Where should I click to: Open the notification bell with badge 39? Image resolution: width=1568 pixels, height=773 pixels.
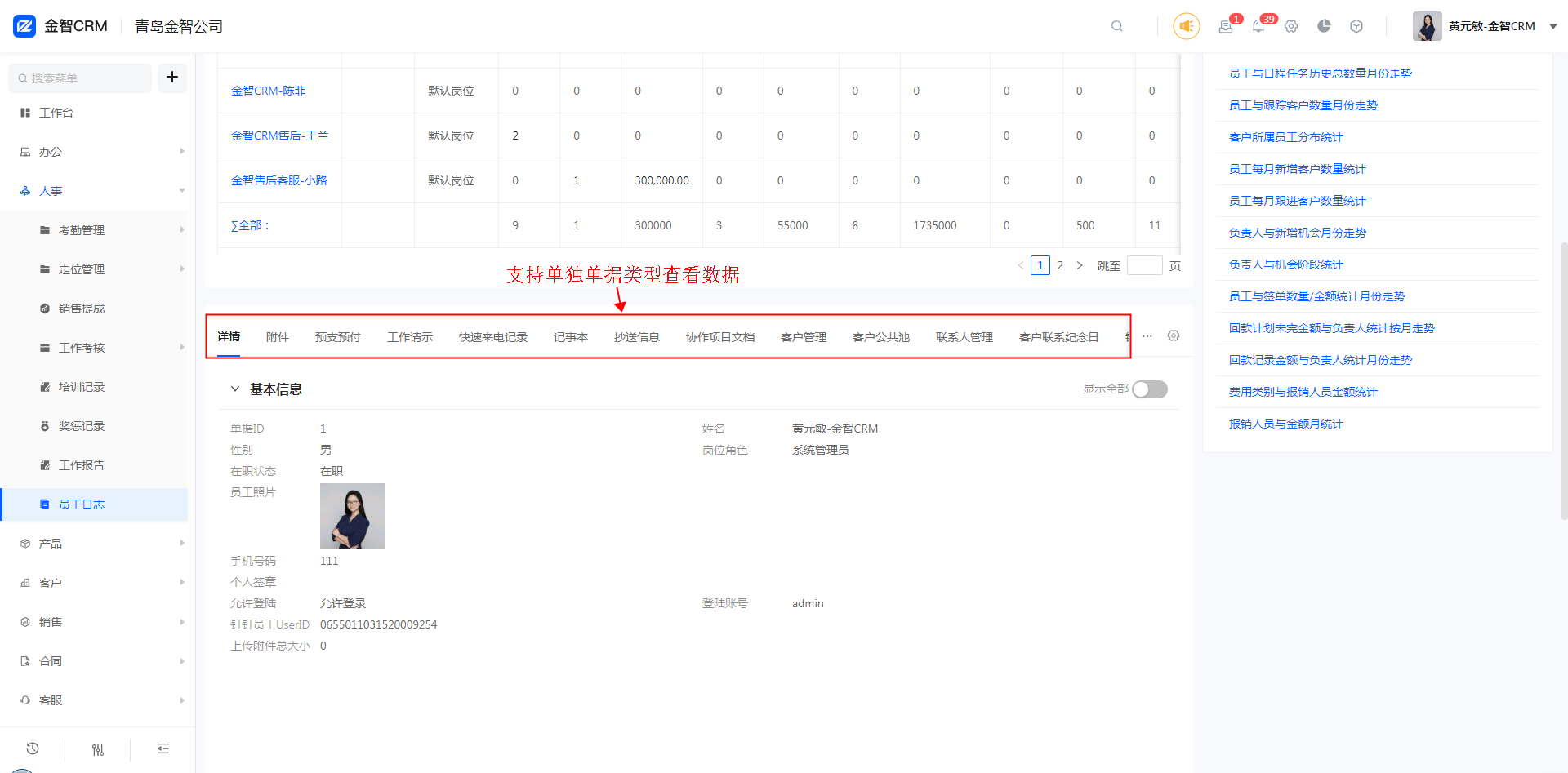[x=1258, y=26]
